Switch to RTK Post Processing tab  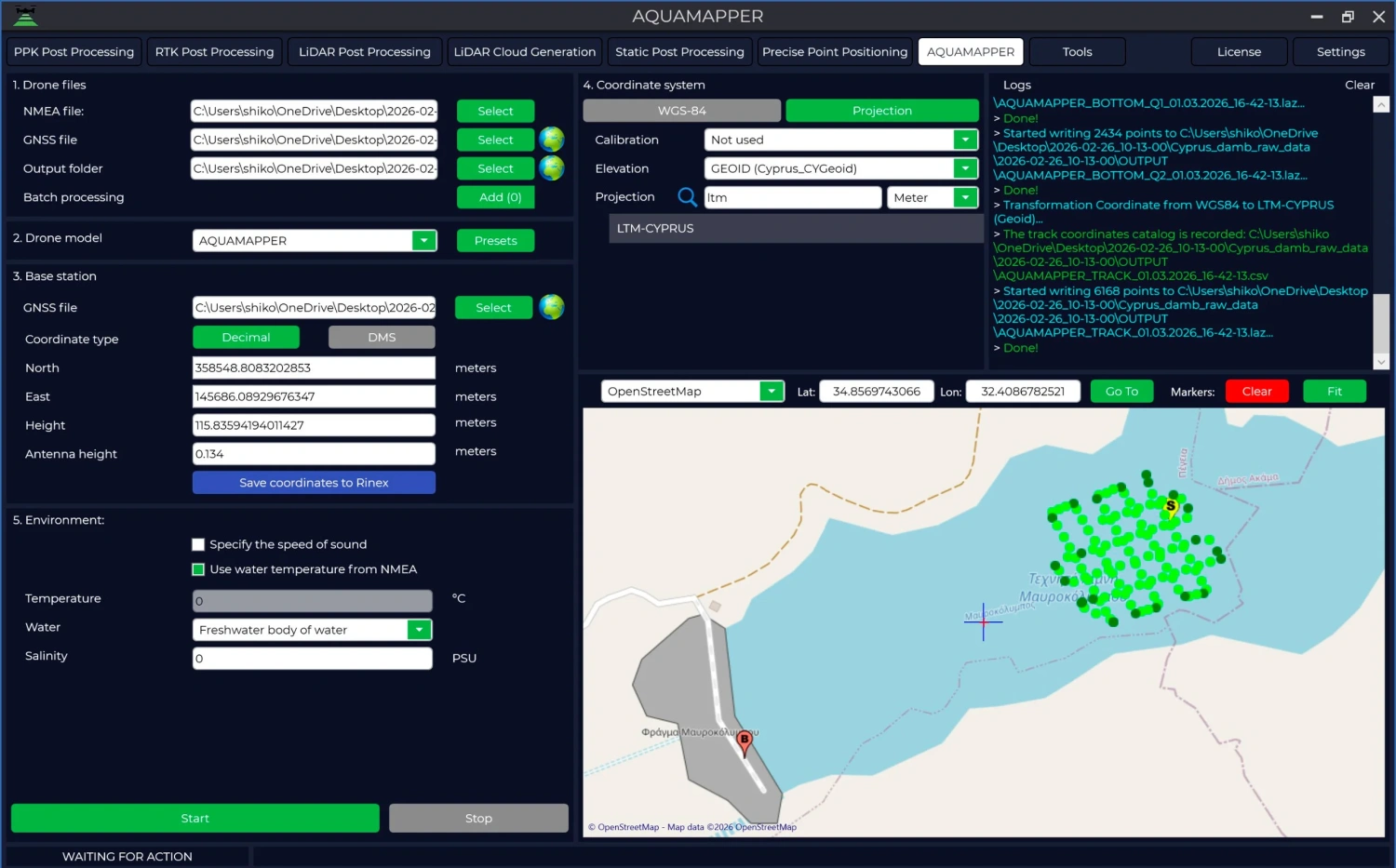coord(214,52)
